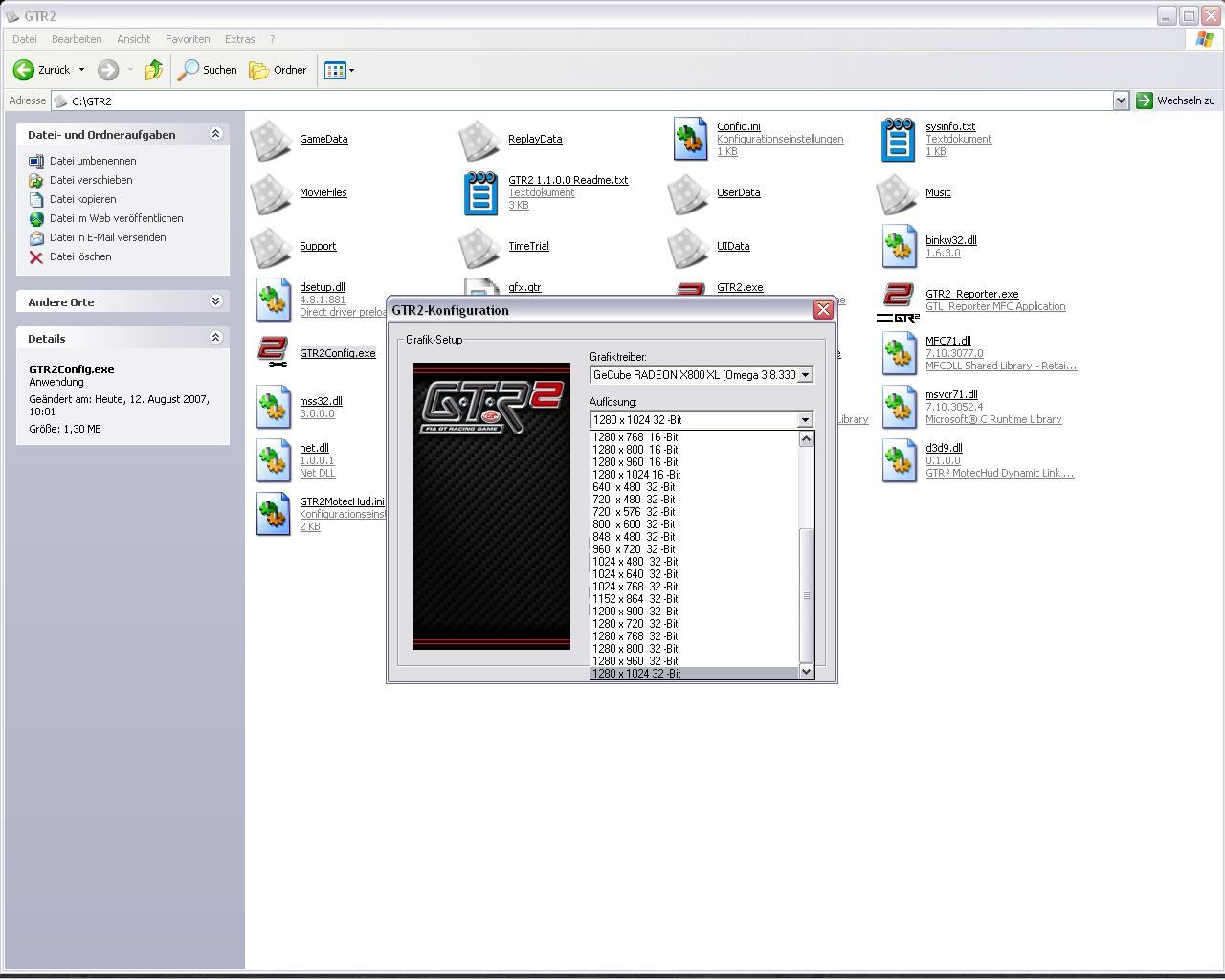Select the GTR2_Reporter.exe application icon
Image resolution: width=1225 pixels, height=980 pixels.
(x=898, y=301)
